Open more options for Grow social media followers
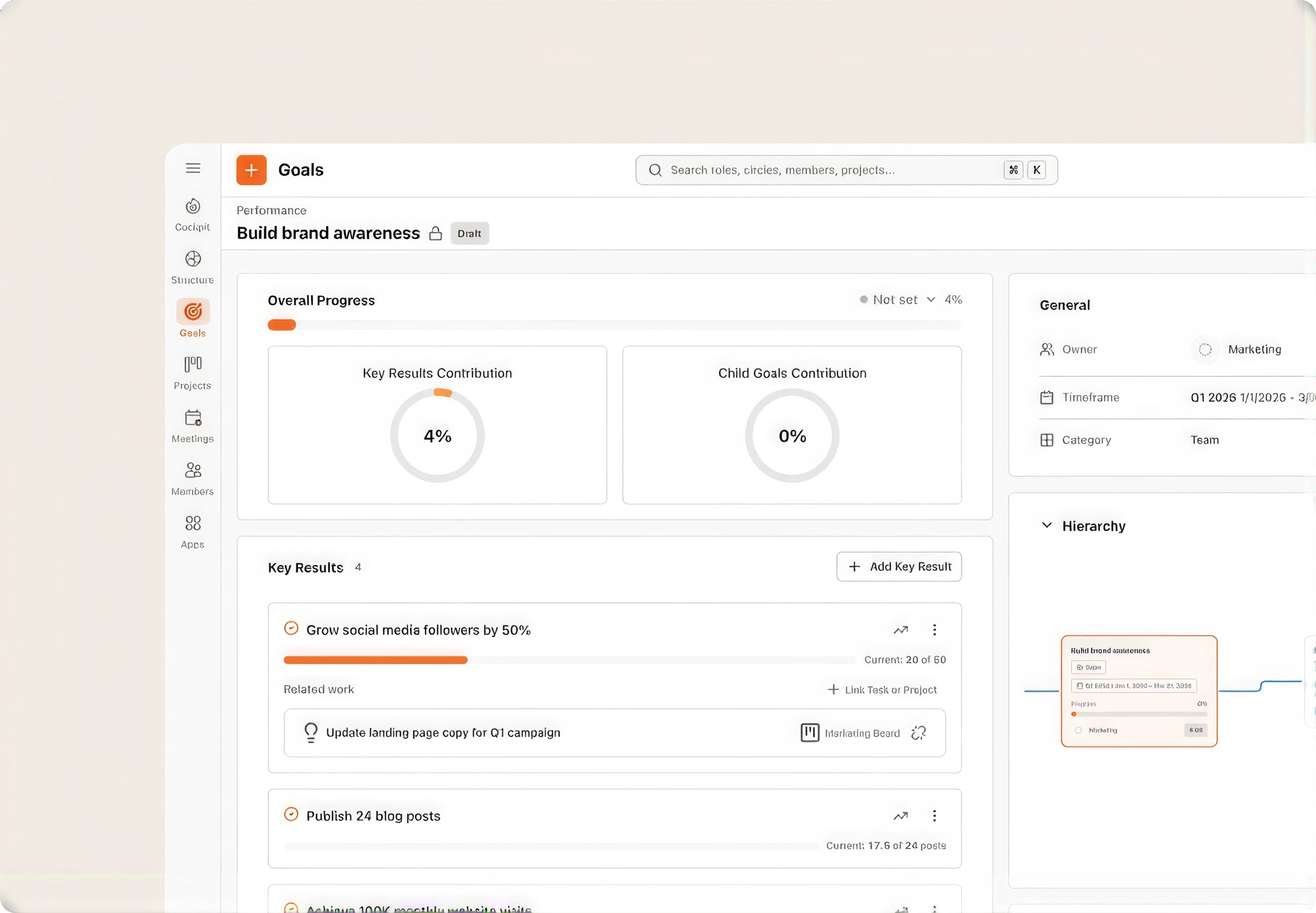This screenshot has width=1316, height=913. point(935,630)
